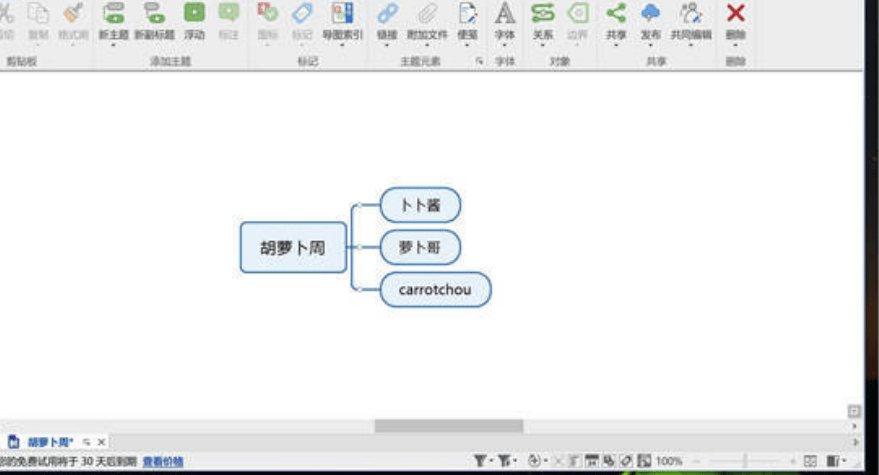The height and width of the screenshot is (475, 879).
Task: Click the Link (链接) chain icon
Action: tap(387, 12)
